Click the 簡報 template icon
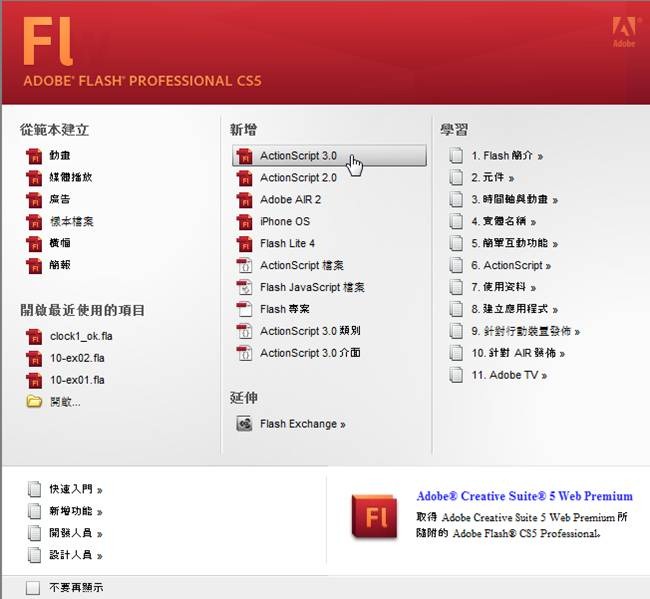This screenshot has width=650, height=599. click(34, 266)
